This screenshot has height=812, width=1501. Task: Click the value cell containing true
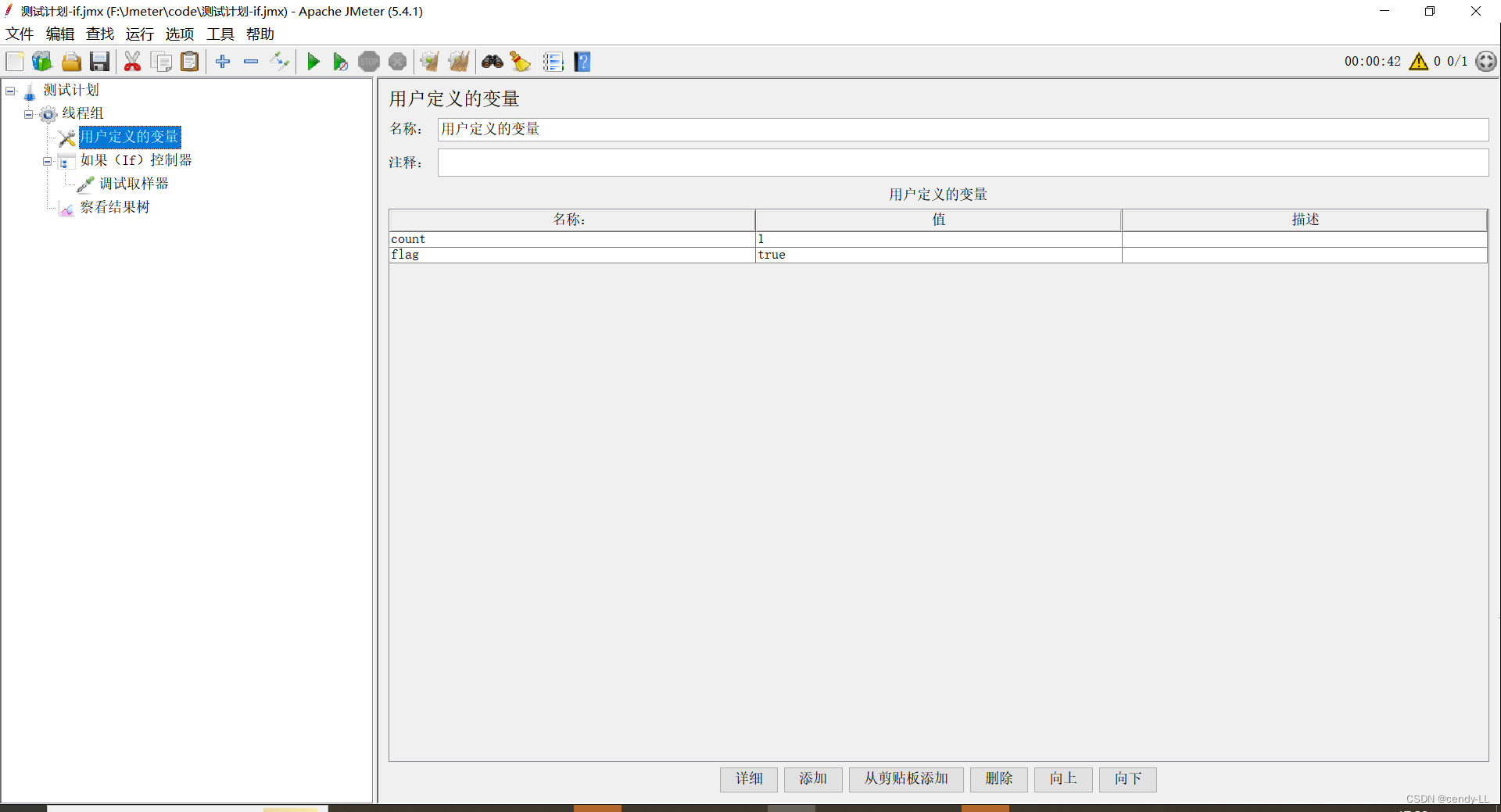tap(938, 255)
